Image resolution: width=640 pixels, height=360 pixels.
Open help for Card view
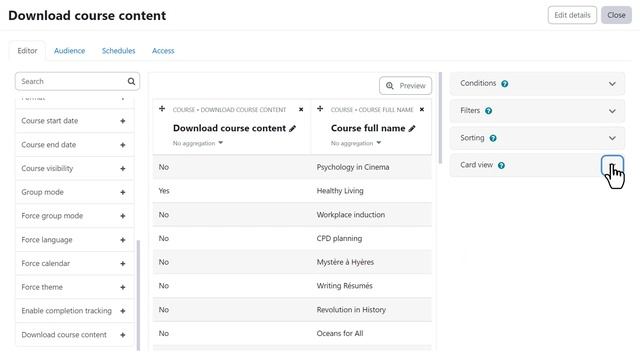coord(501,165)
